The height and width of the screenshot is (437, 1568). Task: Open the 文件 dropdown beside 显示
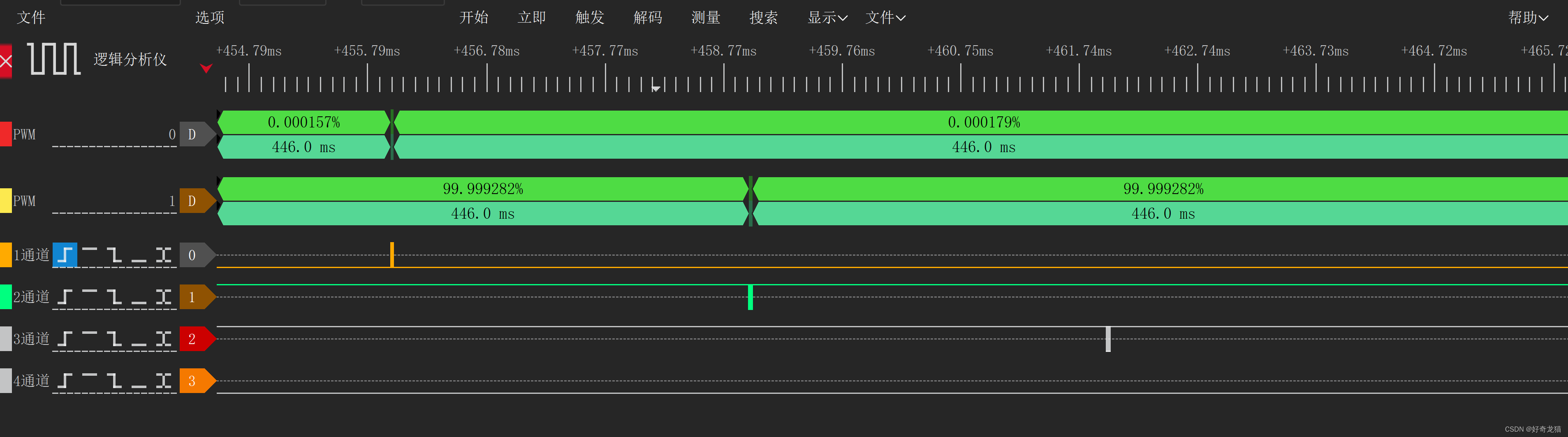coord(885,18)
